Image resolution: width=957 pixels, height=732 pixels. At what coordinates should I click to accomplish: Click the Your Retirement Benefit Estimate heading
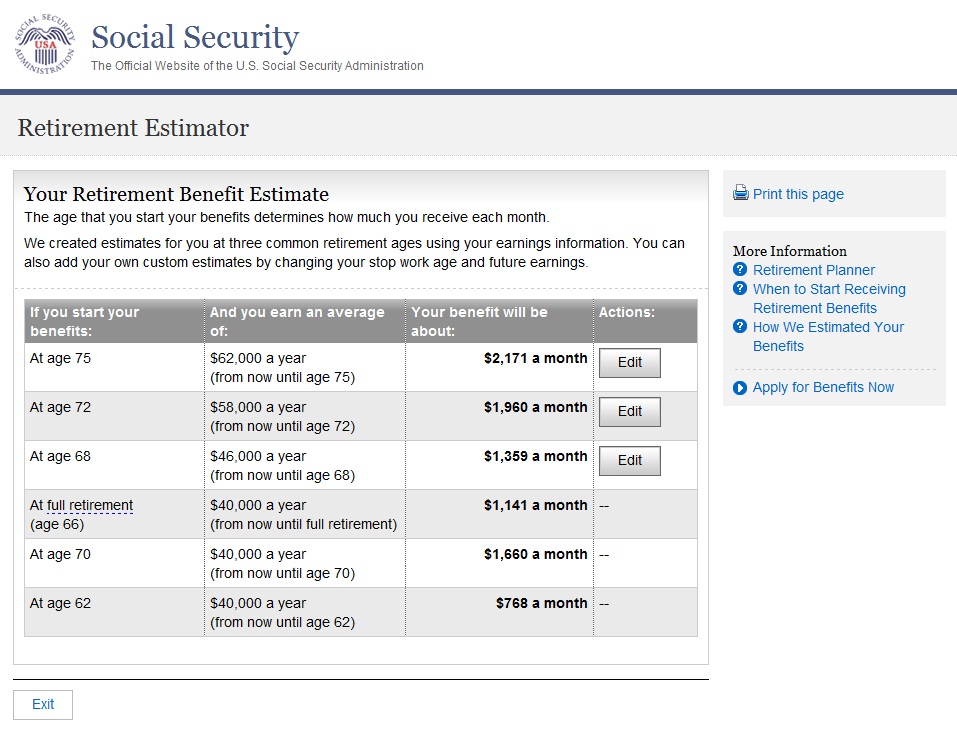(176, 194)
